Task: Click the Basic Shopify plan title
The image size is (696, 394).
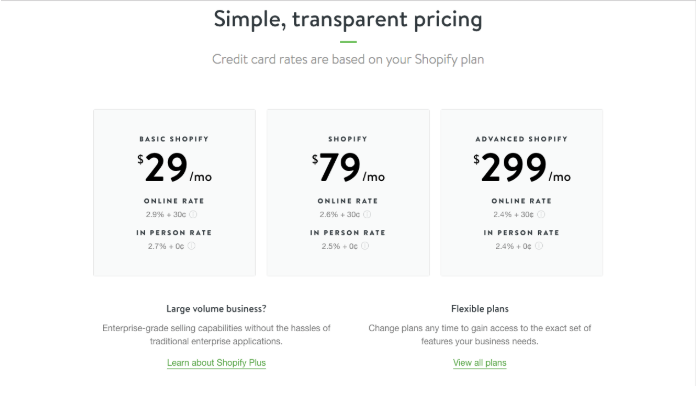Action: (174, 139)
